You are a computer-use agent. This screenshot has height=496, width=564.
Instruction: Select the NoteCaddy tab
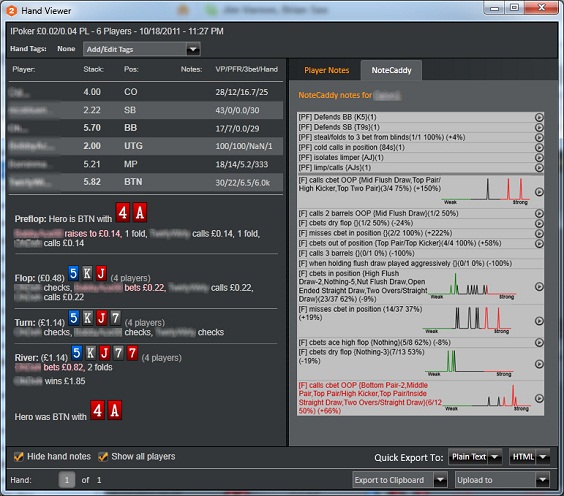click(391, 70)
